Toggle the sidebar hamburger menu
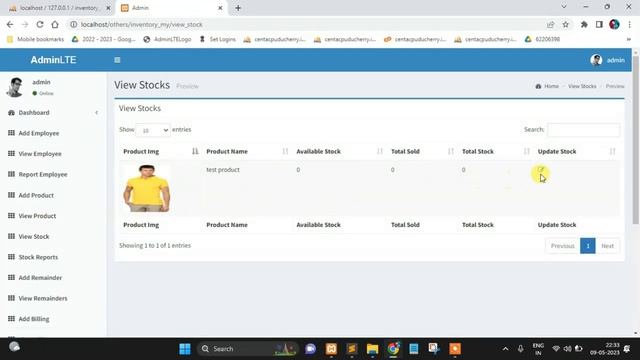Viewport: 640px width, 360px height. tap(117, 60)
